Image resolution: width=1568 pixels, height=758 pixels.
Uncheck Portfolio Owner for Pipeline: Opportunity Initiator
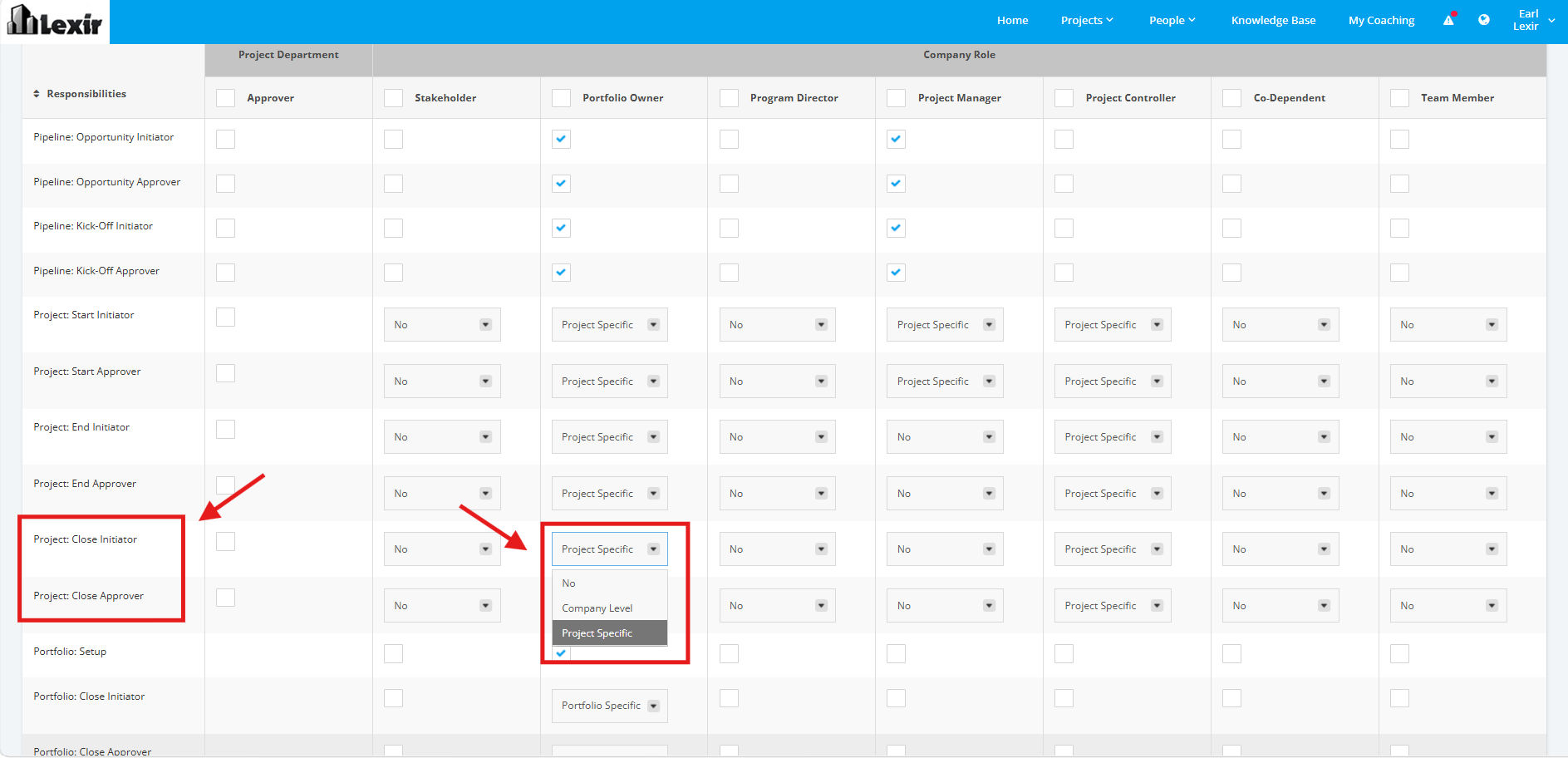click(x=561, y=139)
